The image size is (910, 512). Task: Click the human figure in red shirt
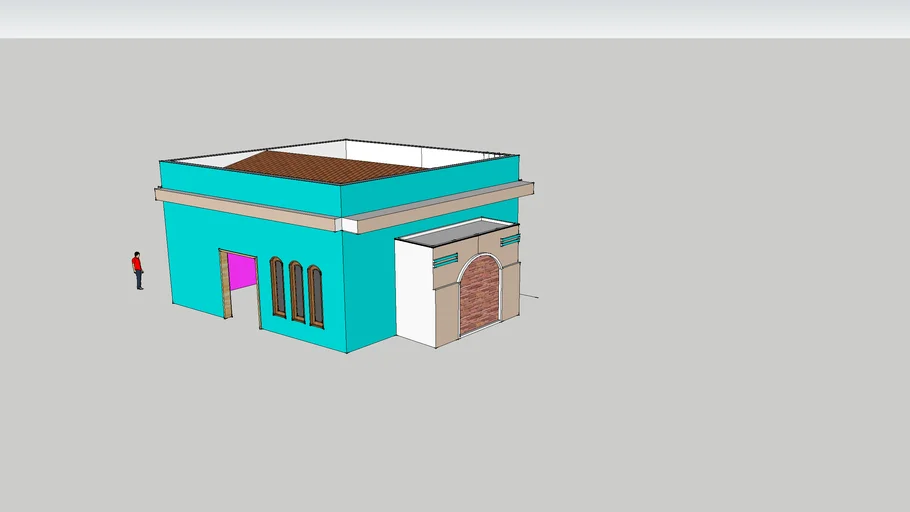click(x=137, y=270)
